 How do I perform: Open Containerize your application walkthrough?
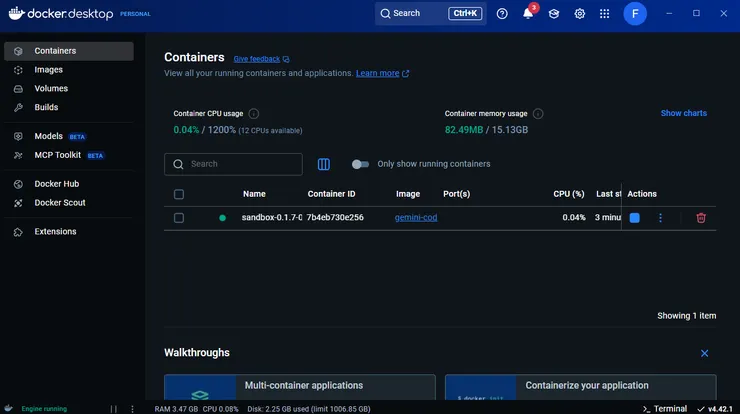[580, 387]
